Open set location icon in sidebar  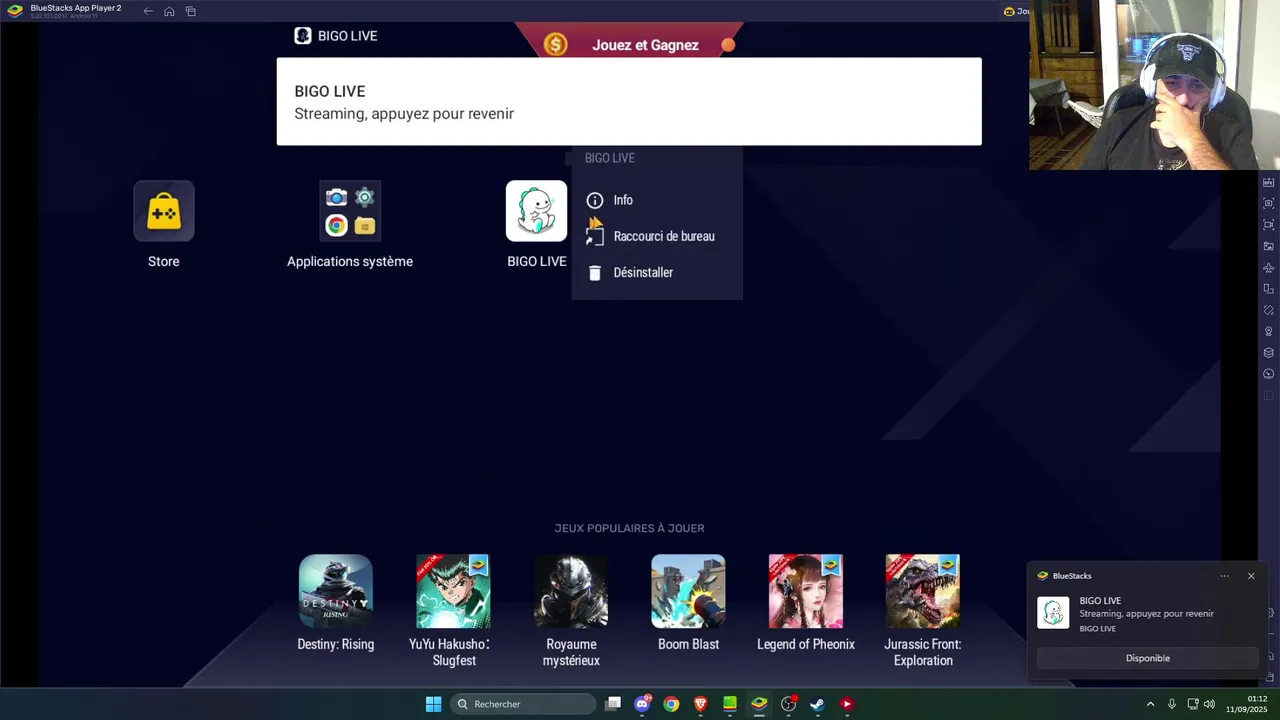pyautogui.click(x=1269, y=331)
